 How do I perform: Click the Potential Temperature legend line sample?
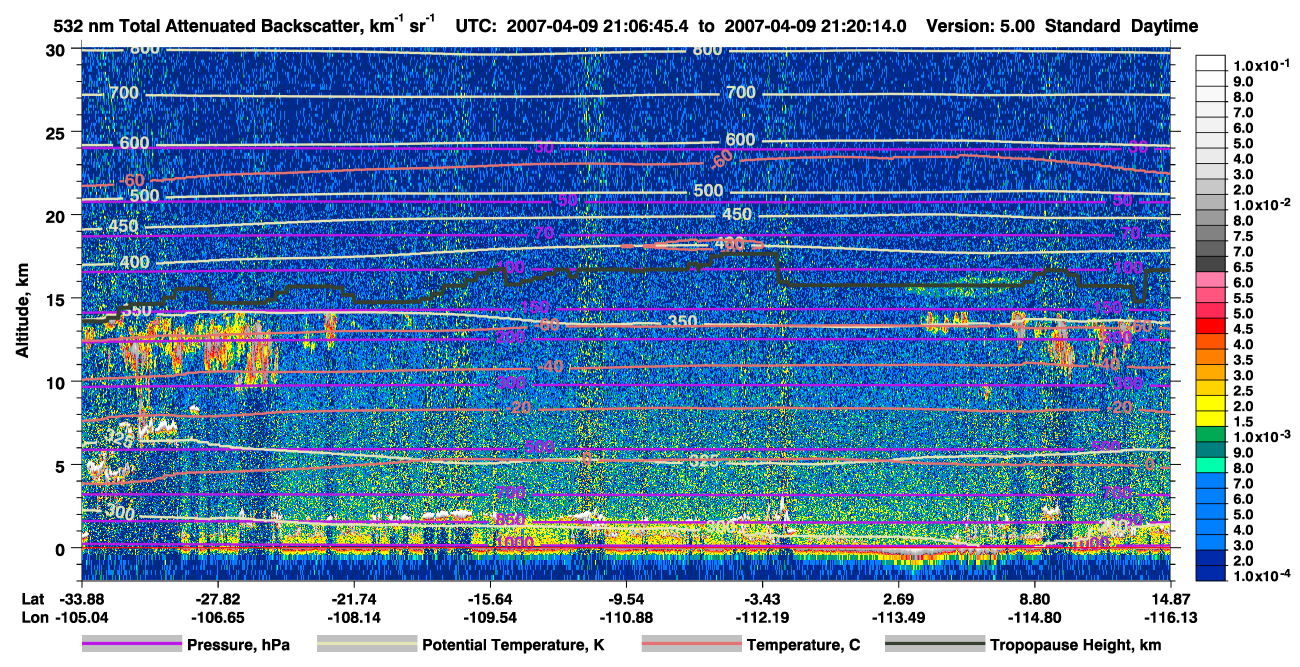coord(367,645)
